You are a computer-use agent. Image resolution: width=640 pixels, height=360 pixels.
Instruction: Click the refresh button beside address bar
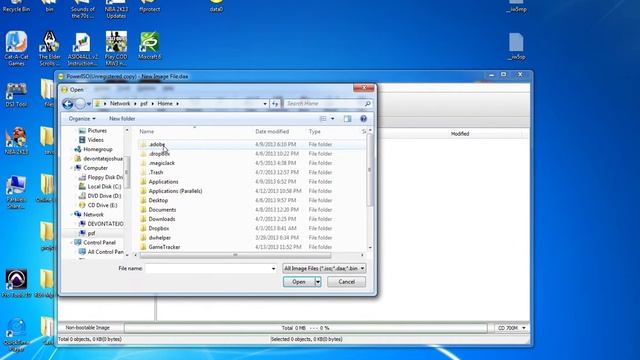275,104
